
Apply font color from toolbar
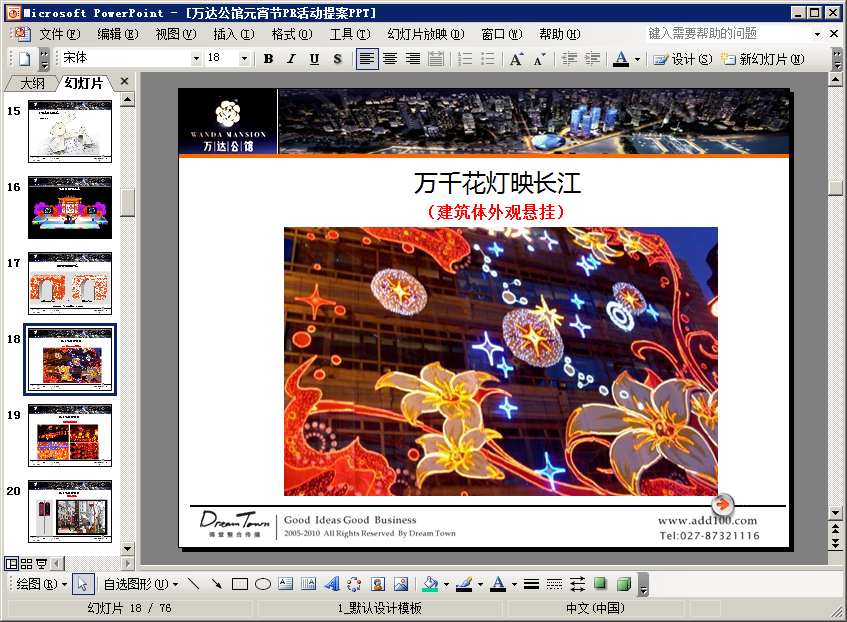621,59
